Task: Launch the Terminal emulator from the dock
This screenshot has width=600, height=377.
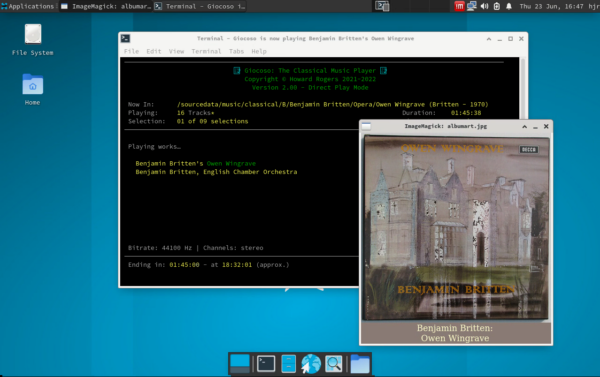Action: click(266, 363)
